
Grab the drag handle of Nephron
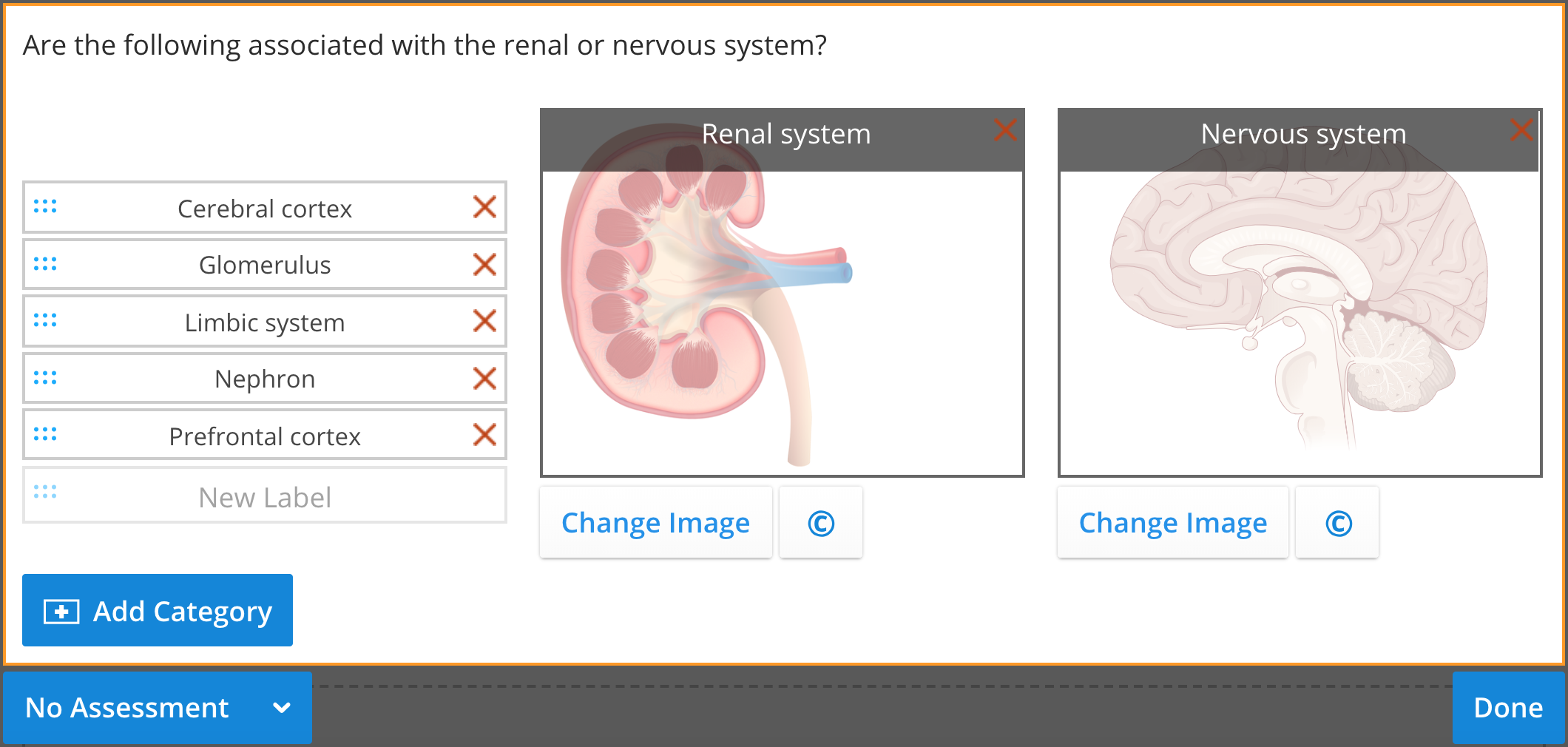[x=45, y=378]
